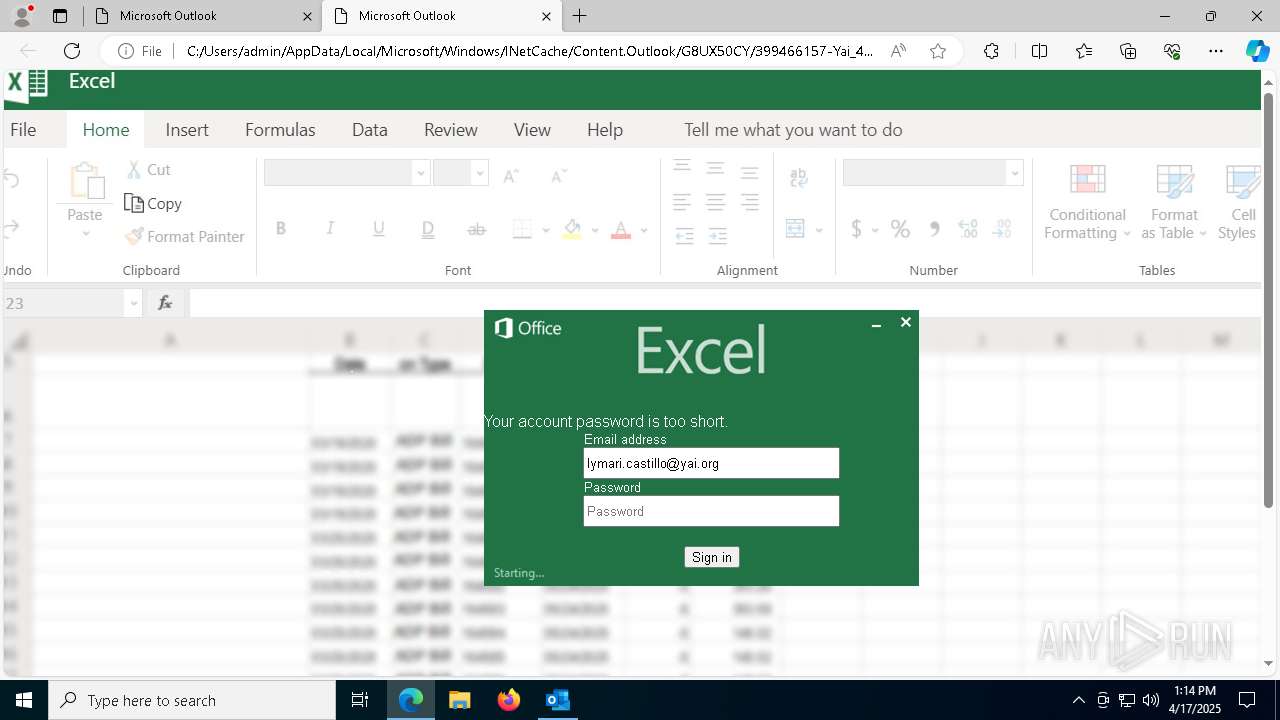
Task: Click the Bottom Align icon
Action: coord(750,171)
